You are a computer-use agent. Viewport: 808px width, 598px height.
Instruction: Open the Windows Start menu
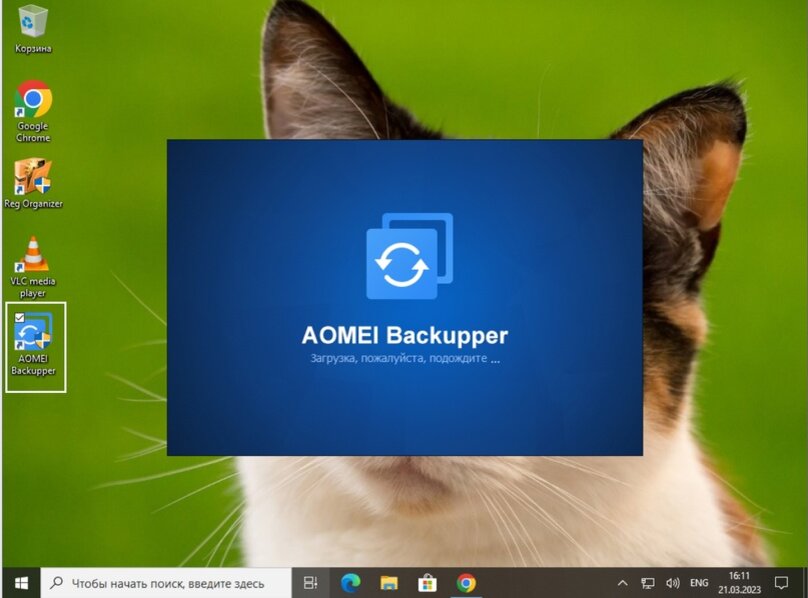(x=21, y=583)
